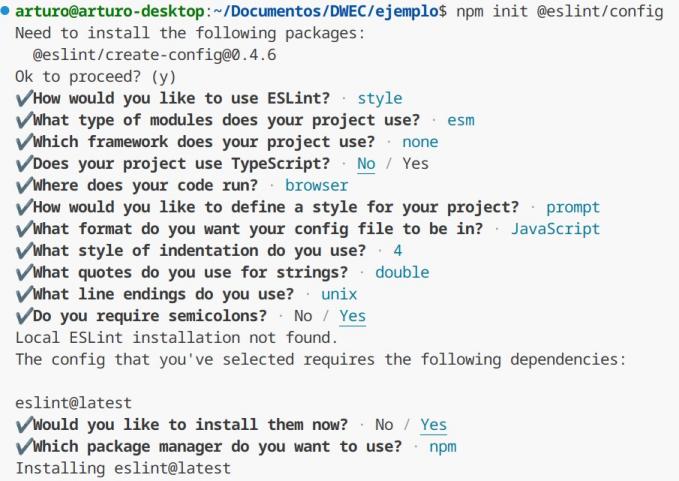This screenshot has height=481, width=679.
Task: Click the "JavaScript" config format answer
Action: tap(555, 228)
